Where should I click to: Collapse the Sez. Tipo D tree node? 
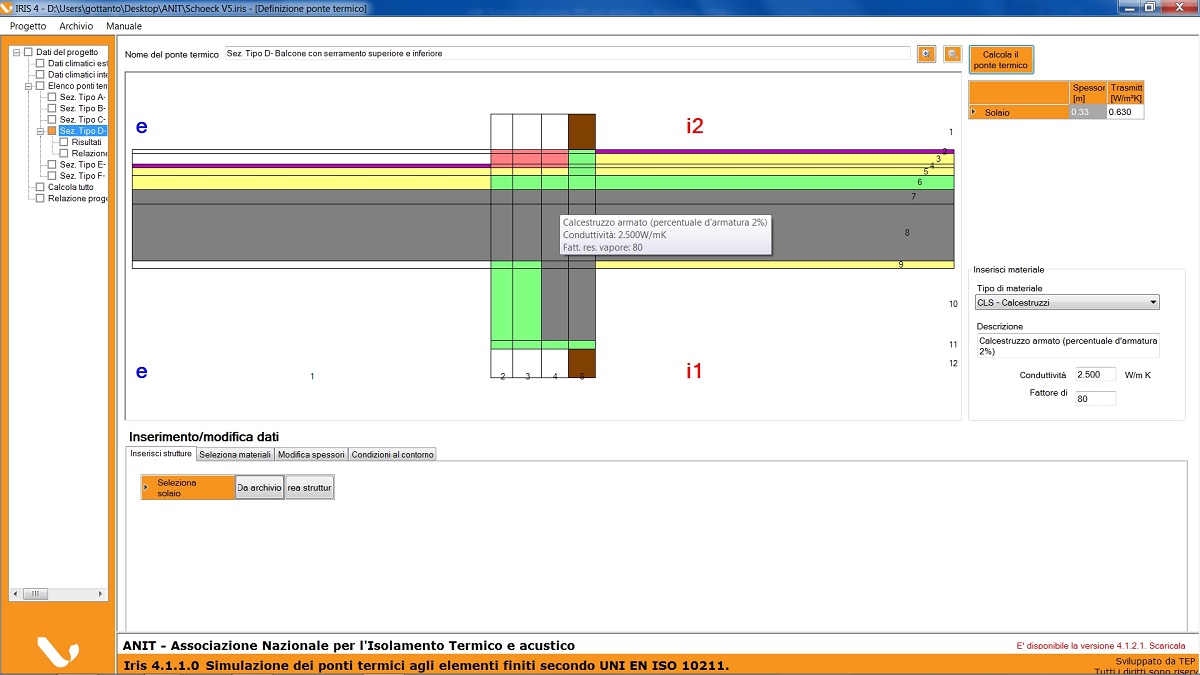pos(41,131)
